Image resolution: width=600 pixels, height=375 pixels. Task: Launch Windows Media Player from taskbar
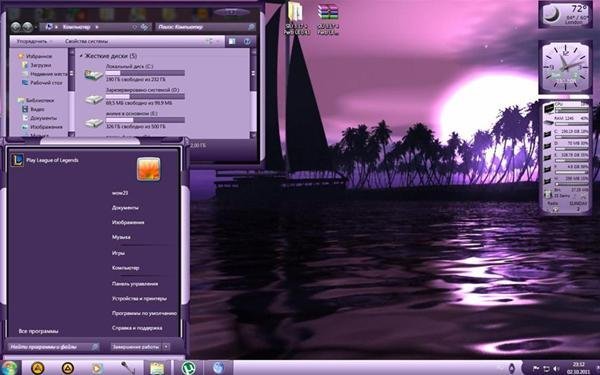tap(97, 368)
